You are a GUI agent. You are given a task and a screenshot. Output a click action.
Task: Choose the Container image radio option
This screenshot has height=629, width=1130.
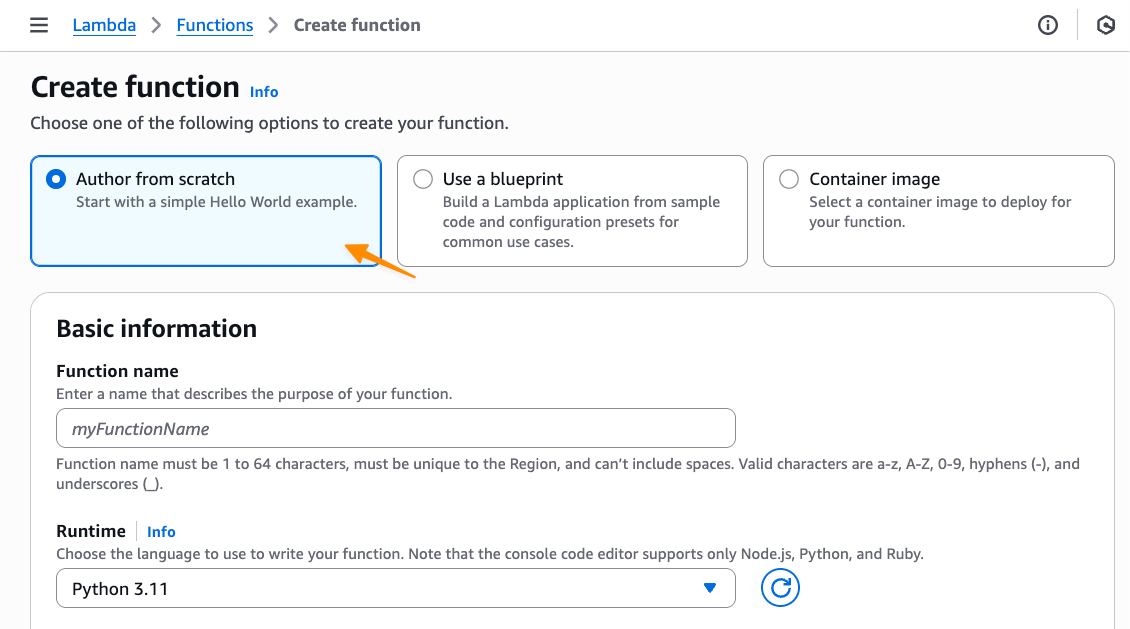(x=789, y=180)
